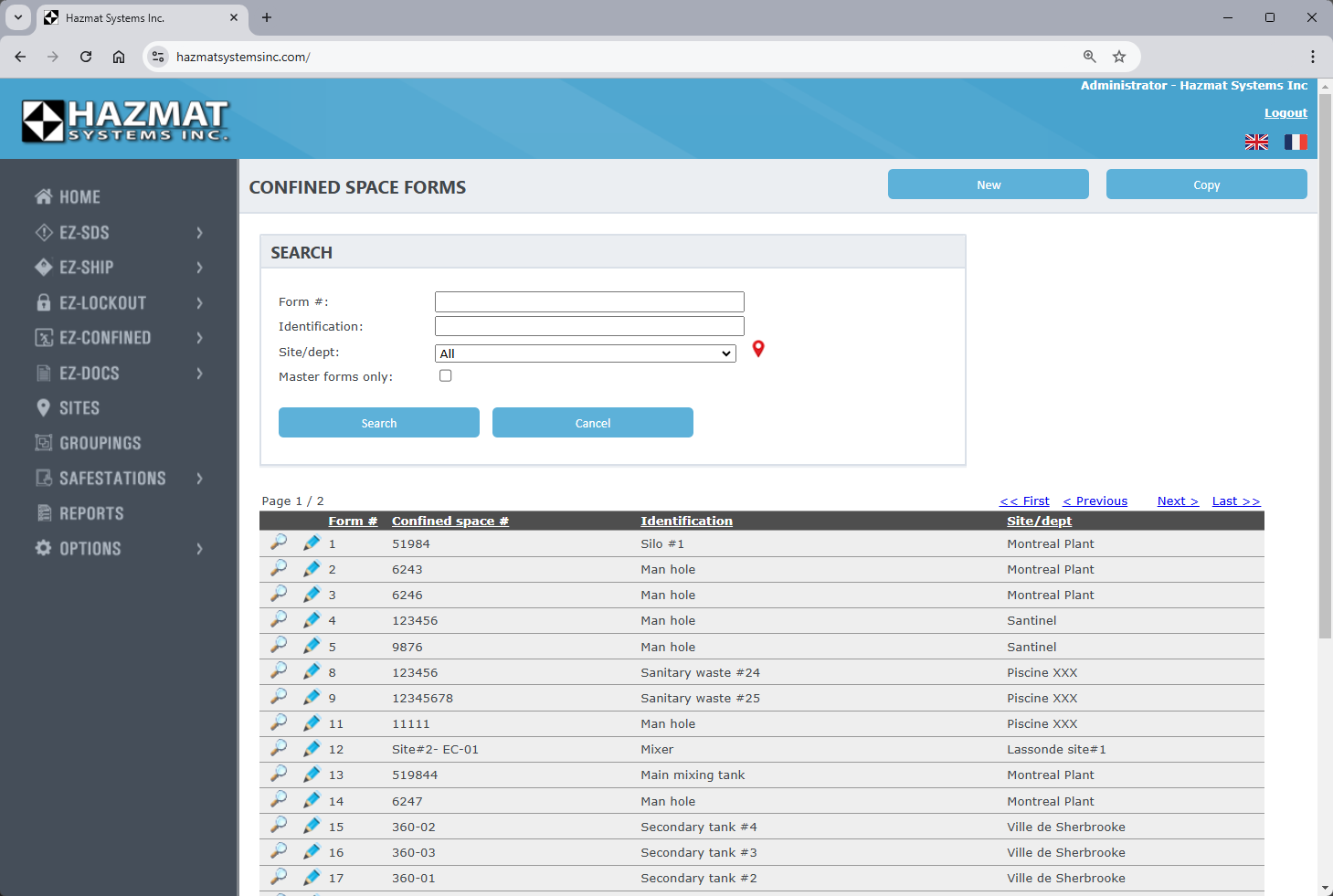Switch to French using the French flag

(x=1295, y=142)
